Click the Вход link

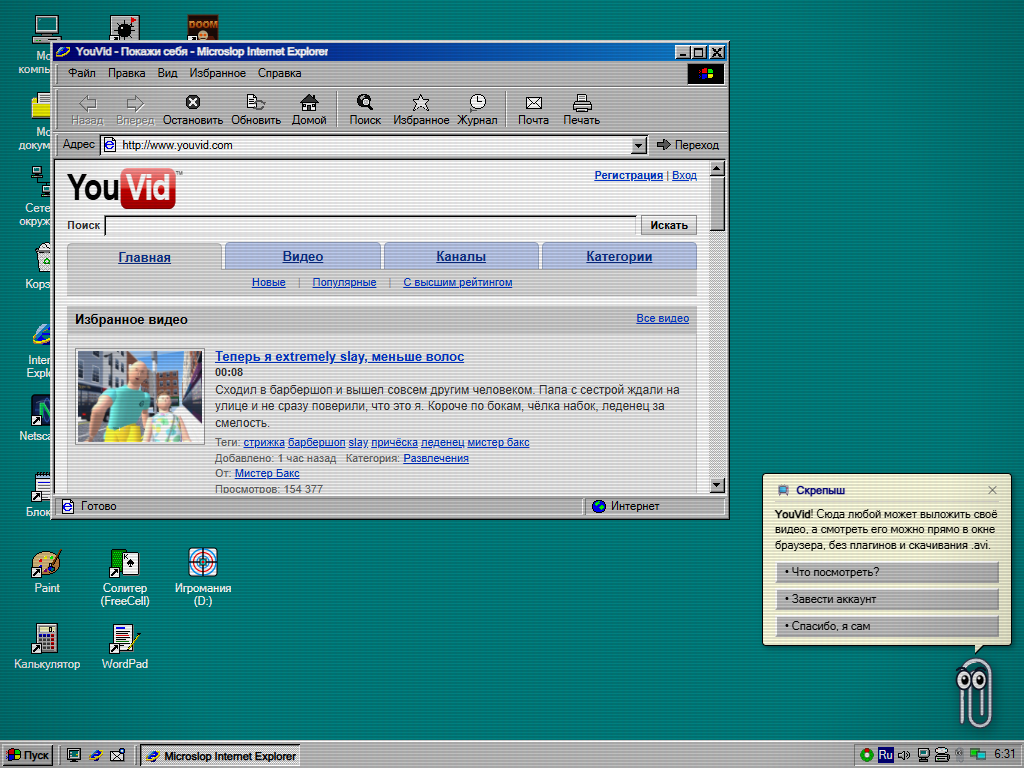[684, 175]
